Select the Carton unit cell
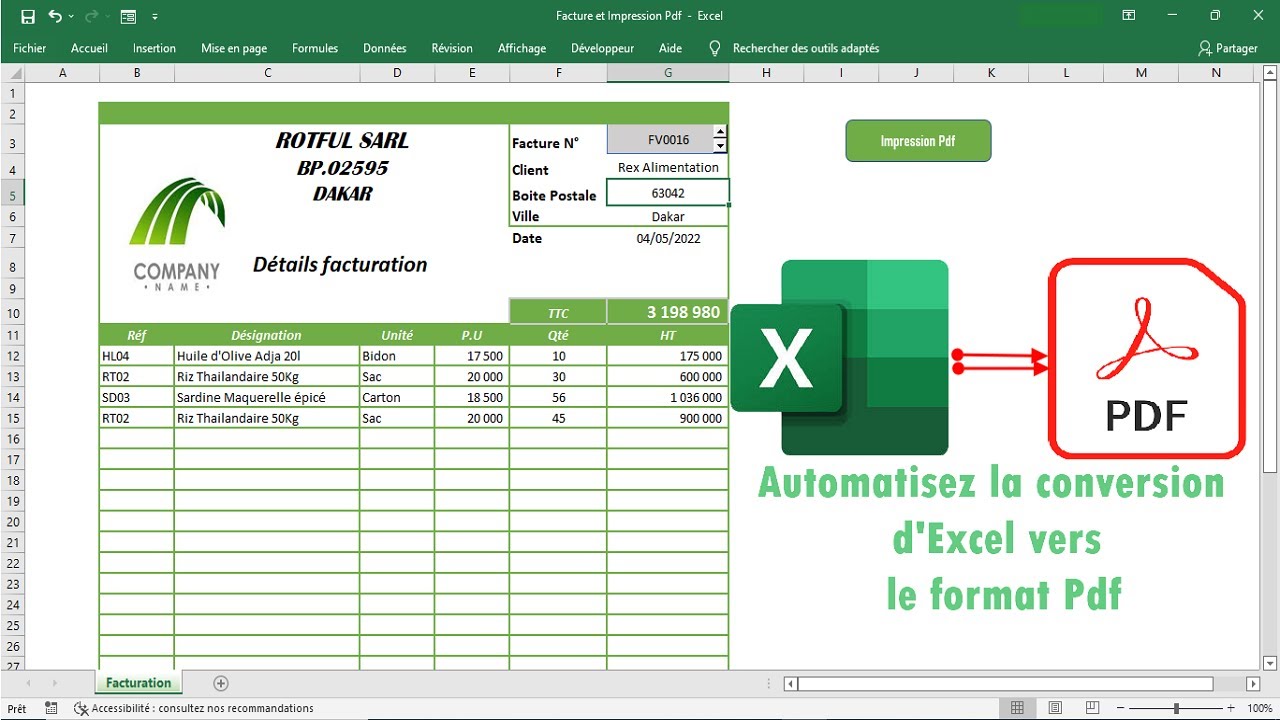1280x720 pixels. pos(397,397)
